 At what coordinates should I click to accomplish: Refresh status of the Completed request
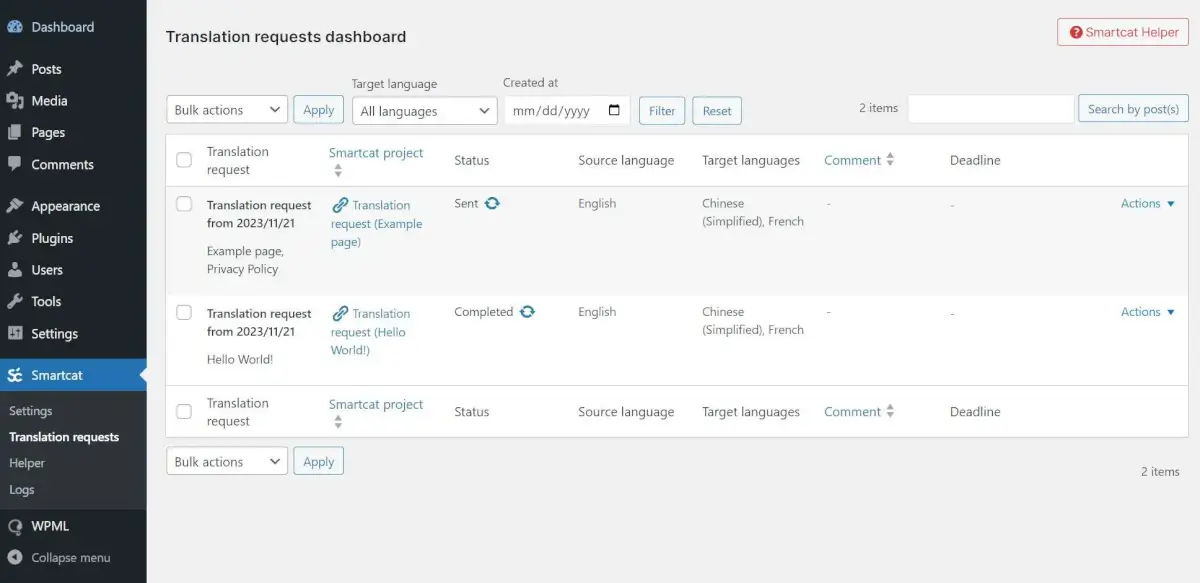[527, 312]
